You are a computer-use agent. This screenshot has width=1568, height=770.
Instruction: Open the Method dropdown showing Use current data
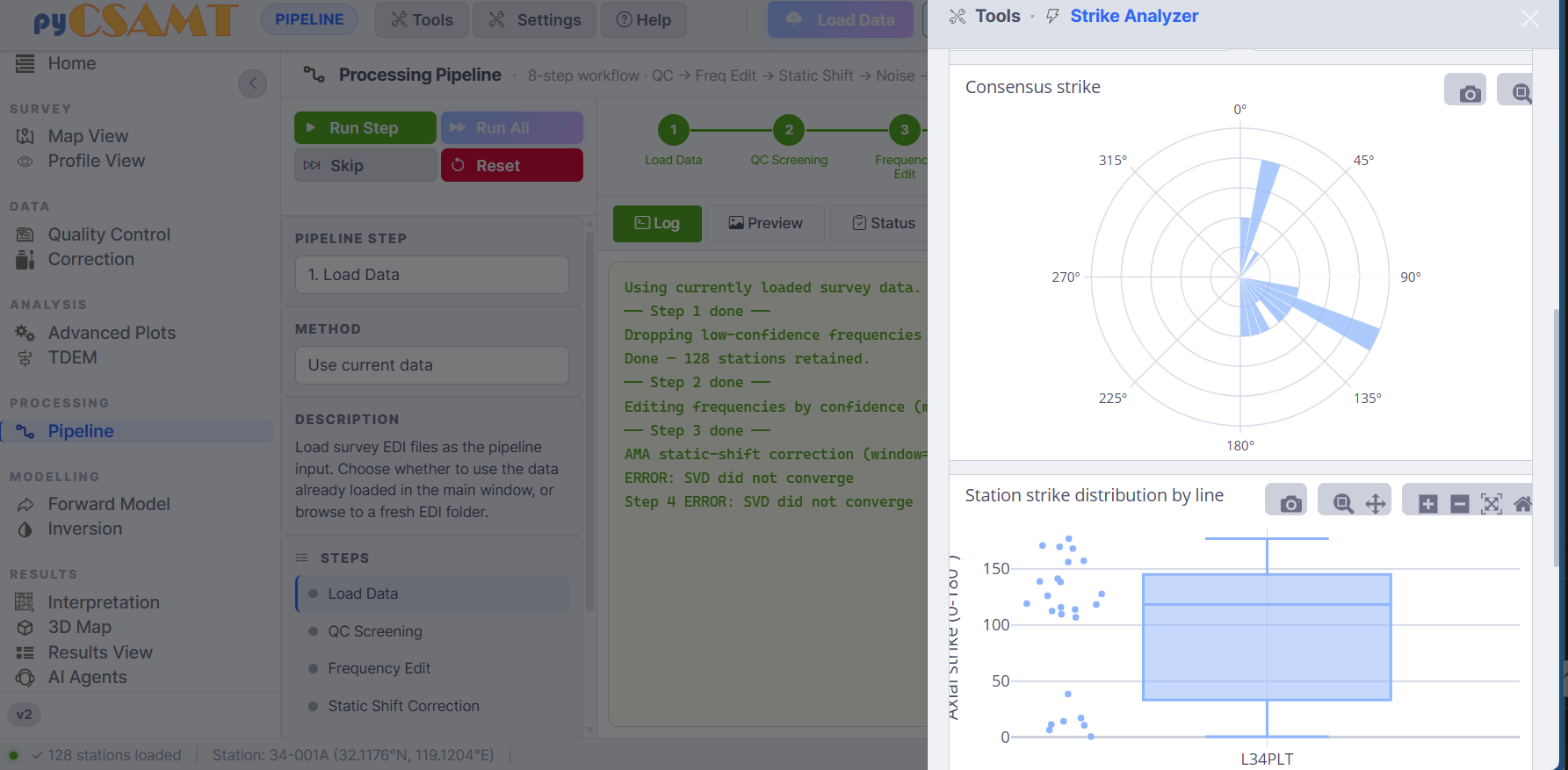click(x=431, y=365)
